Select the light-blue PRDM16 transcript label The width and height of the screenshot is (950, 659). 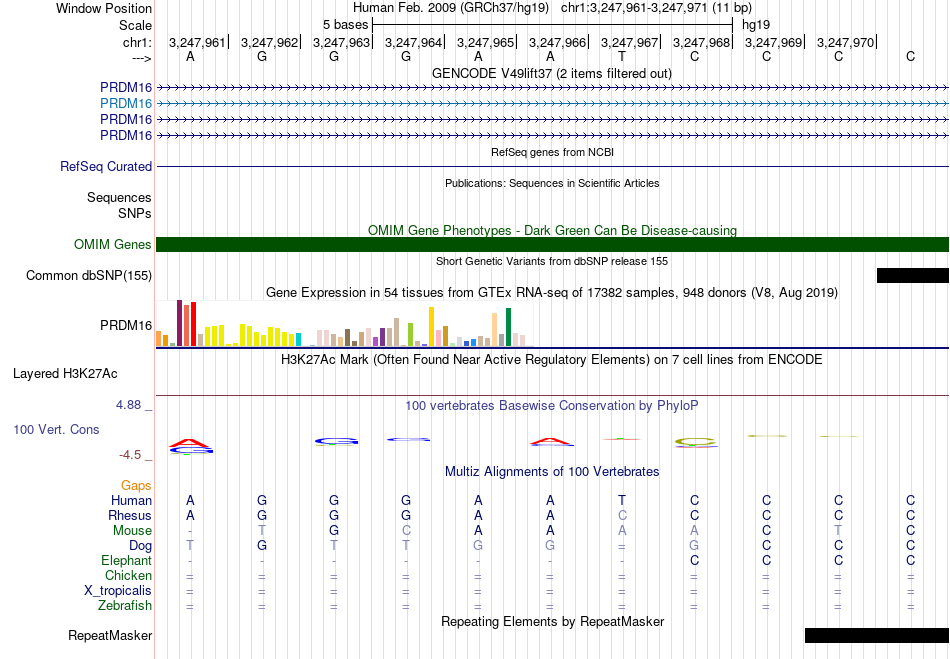126,104
